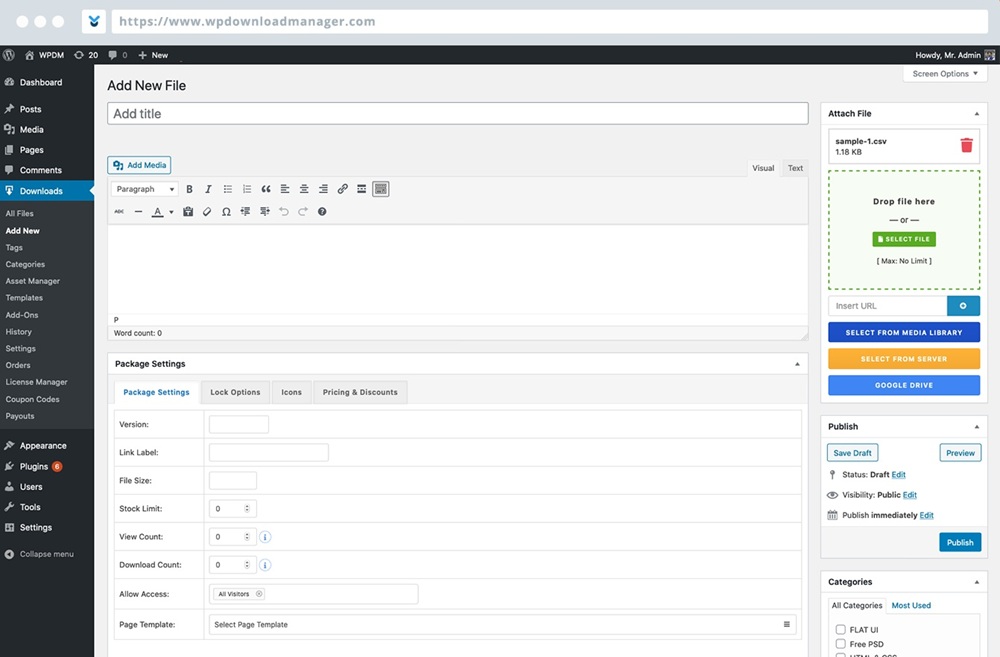Insert Read More tag
The height and width of the screenshot is (657, 1000).
pos(362,189)
